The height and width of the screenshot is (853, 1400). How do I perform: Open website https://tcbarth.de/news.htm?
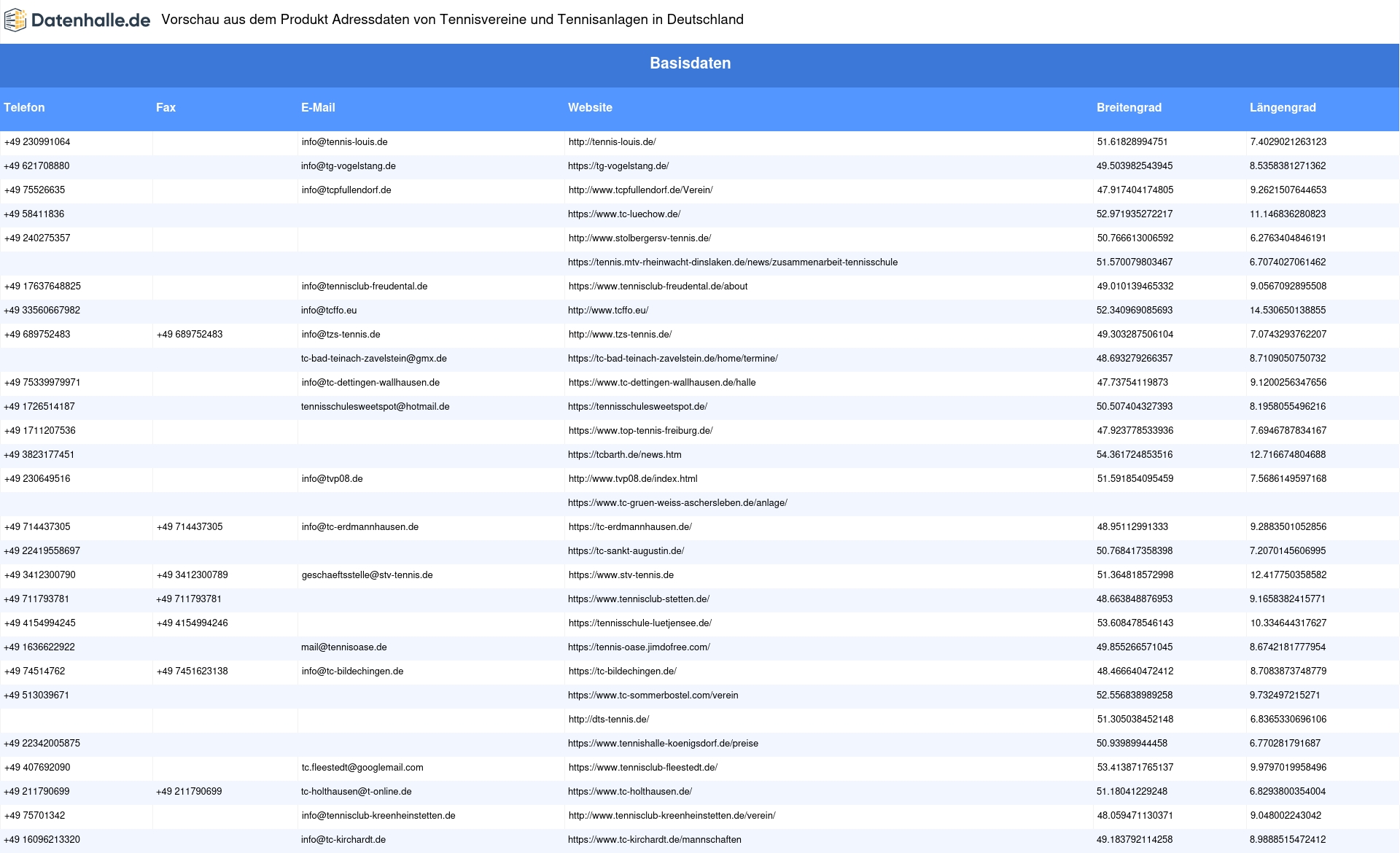click(x=625, y=455)
